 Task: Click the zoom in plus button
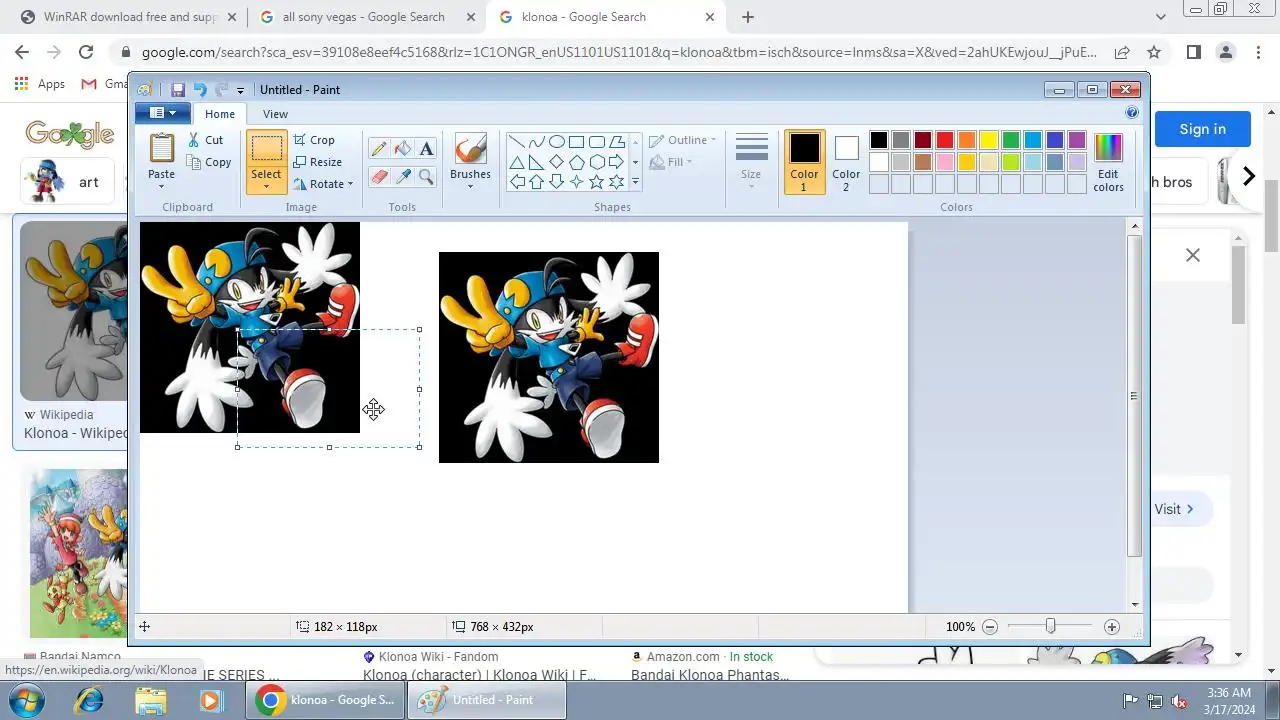pos(1111,627)
